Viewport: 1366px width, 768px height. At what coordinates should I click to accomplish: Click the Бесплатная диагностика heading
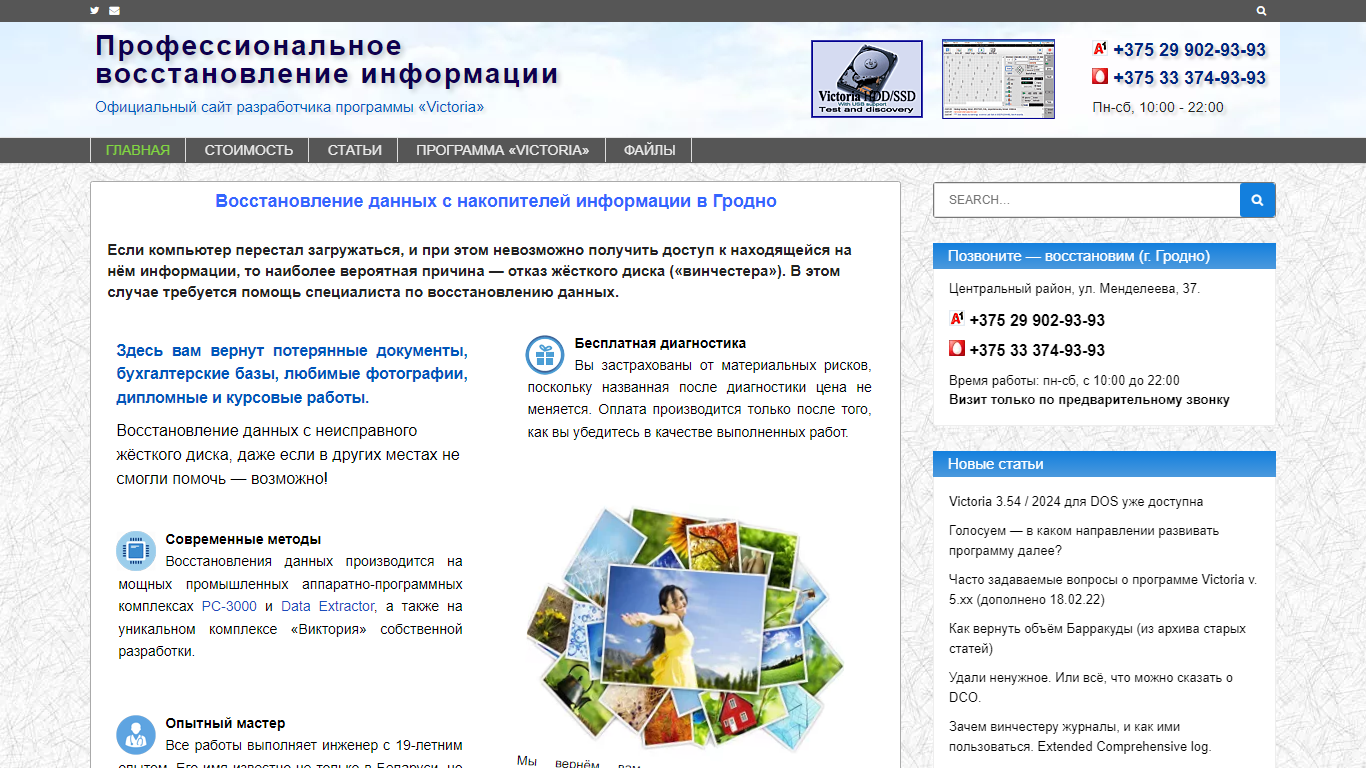point(660,343)
